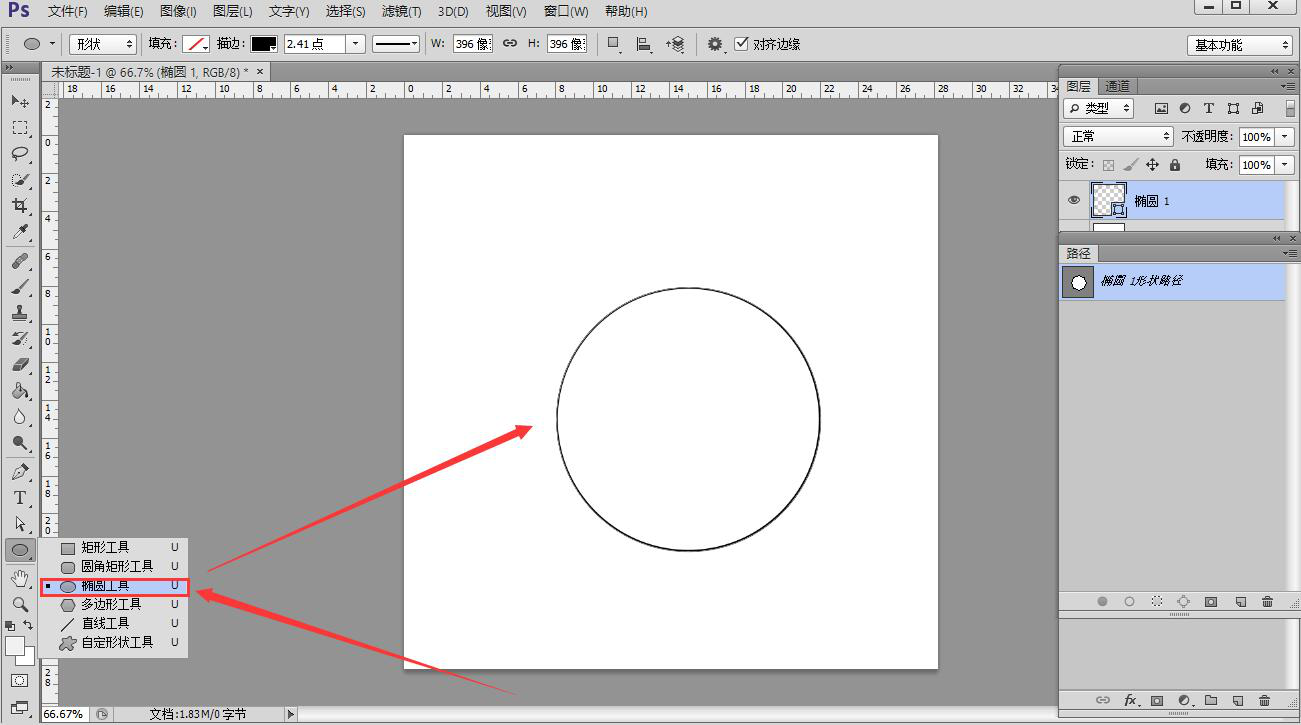Choose 自定形状工具 from the shape flyout
Screen dimensions: 1301x725
click(116, 642)
